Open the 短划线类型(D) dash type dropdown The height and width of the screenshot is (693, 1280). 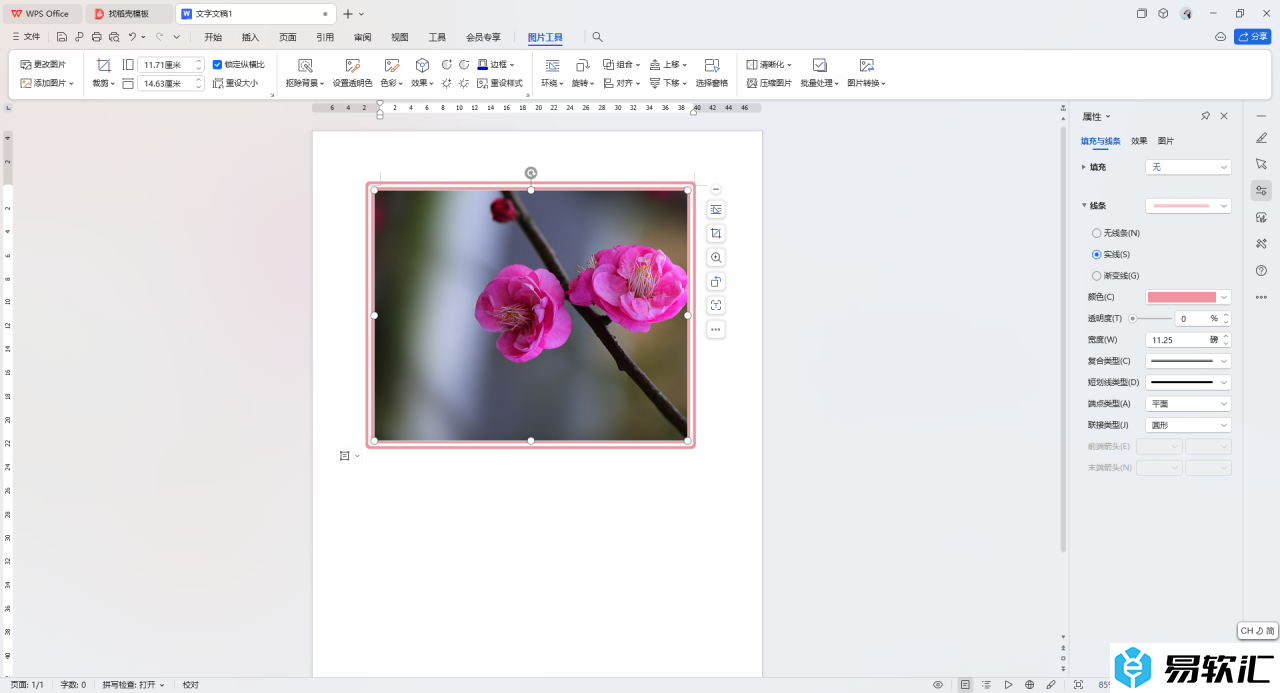tap(1188, 382)
